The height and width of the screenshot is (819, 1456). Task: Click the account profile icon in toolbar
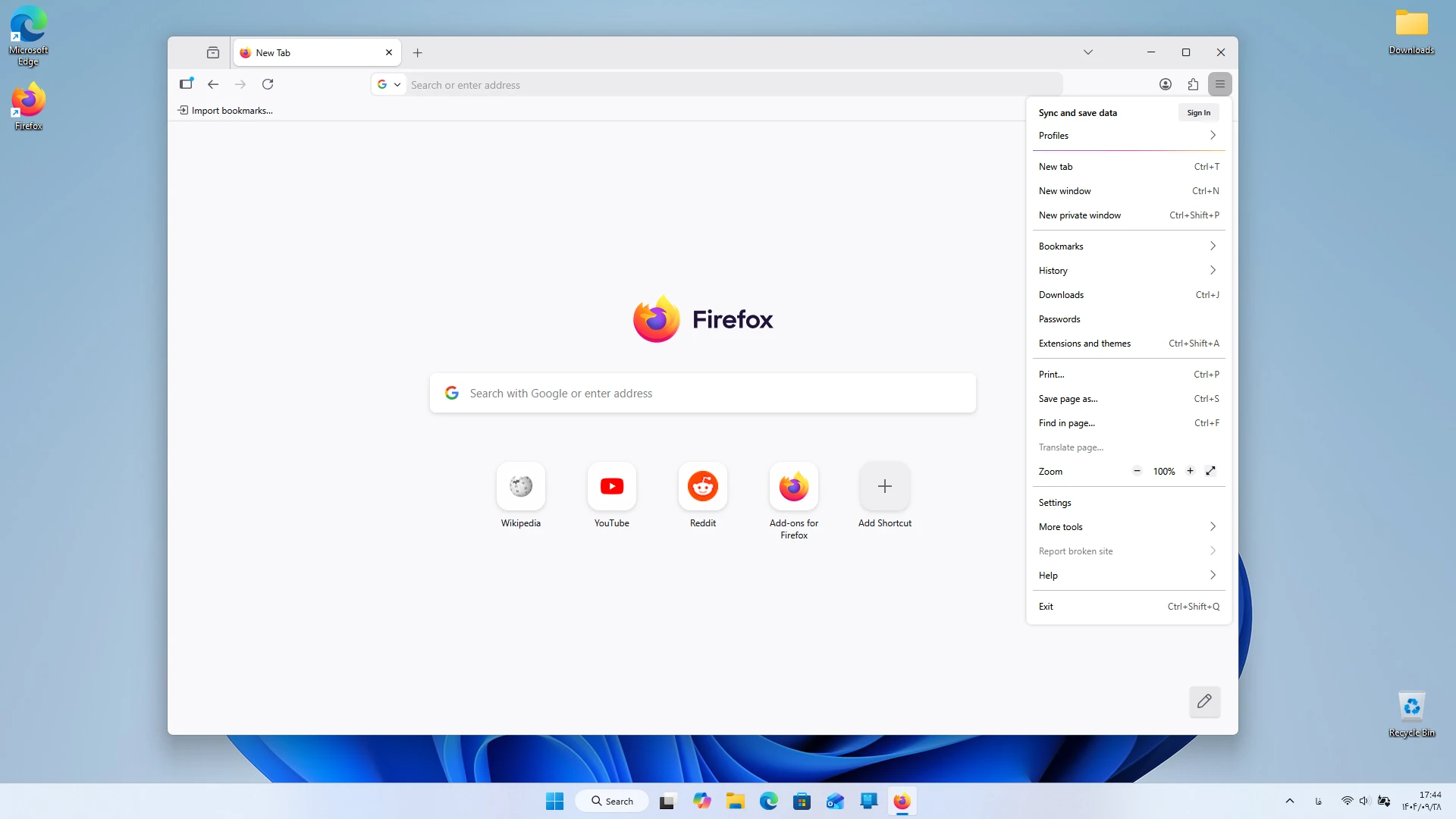pos(1166,84)
